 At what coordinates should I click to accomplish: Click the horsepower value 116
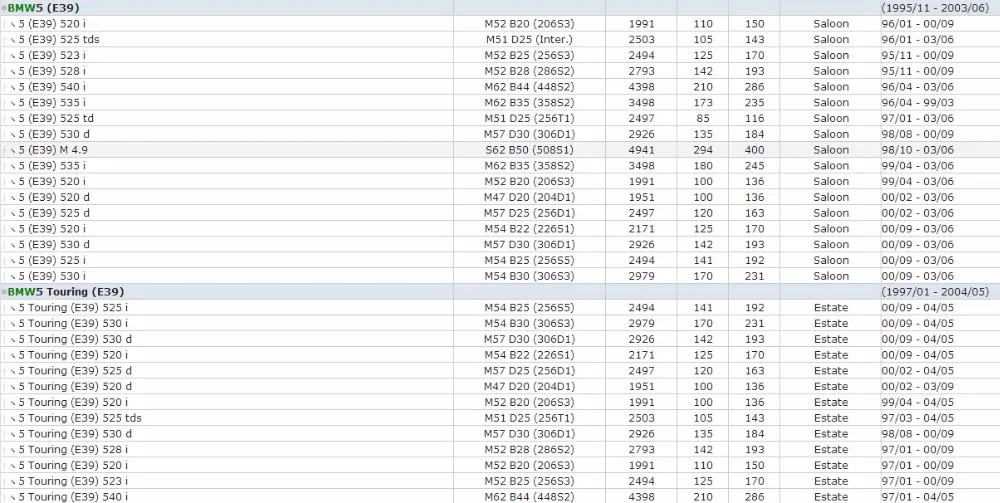(754, 119)
